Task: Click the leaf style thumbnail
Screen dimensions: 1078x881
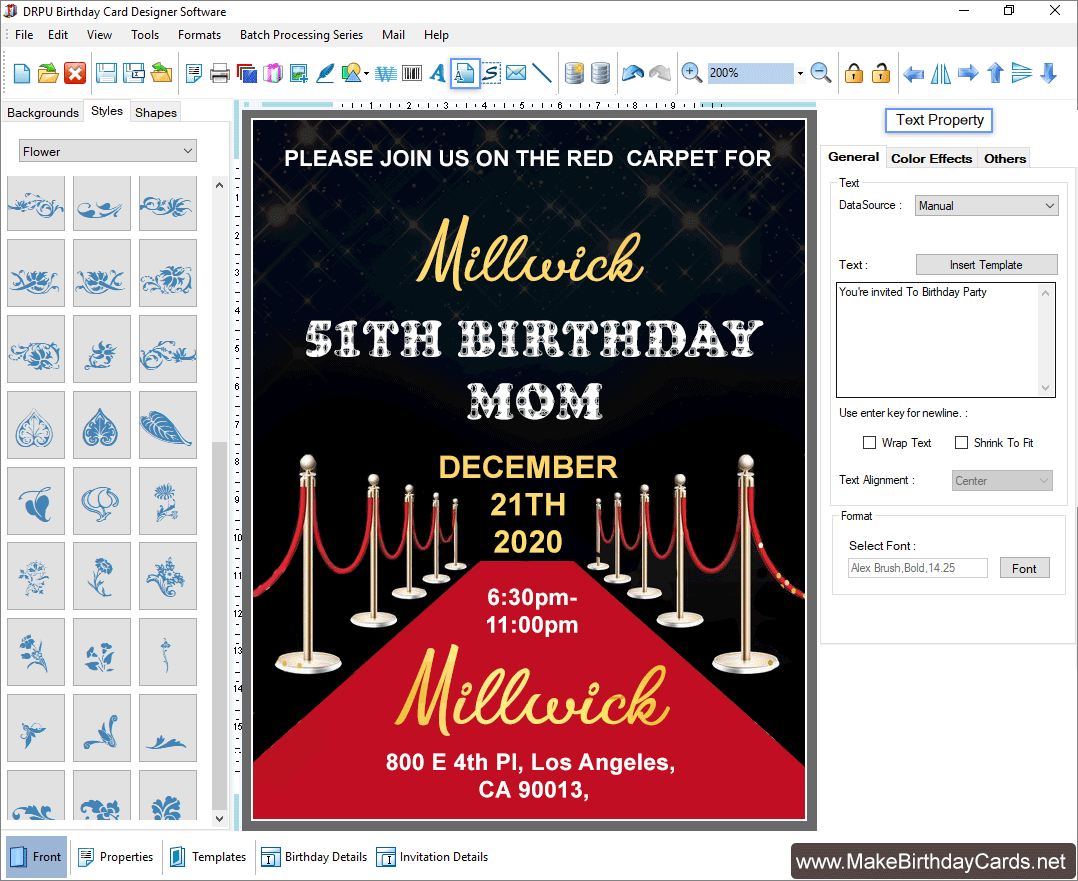Action: click(168, 423)
